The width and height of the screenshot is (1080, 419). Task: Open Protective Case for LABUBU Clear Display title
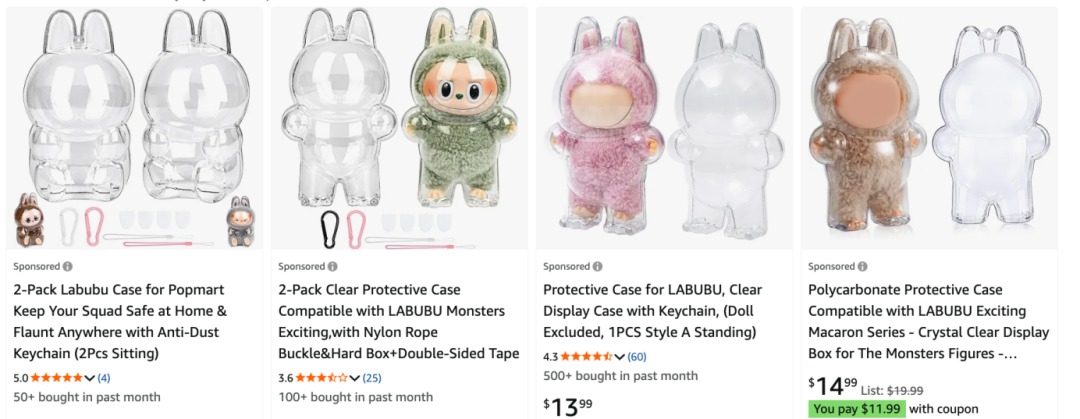pos(652,311)
